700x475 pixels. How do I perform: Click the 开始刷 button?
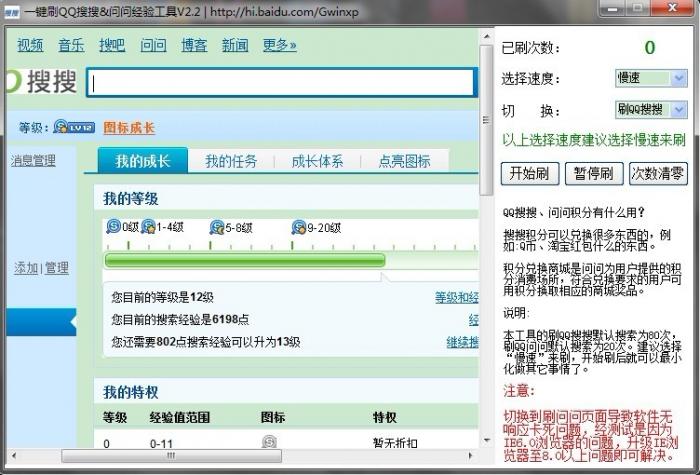[529, 174]
